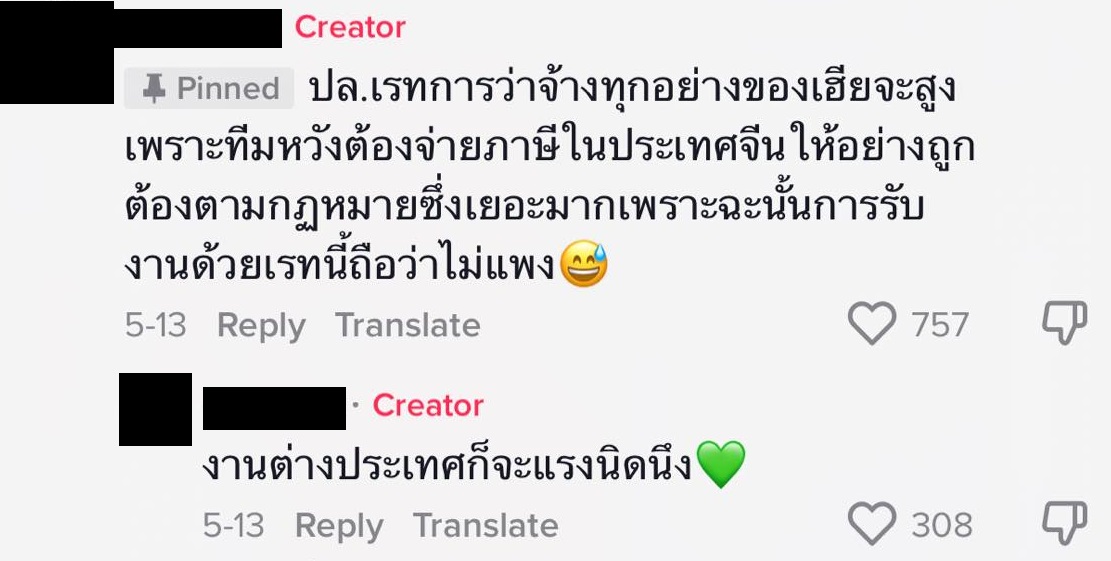Translate the pinned Thai comment

pyautogui.click(x=408, y=326)
